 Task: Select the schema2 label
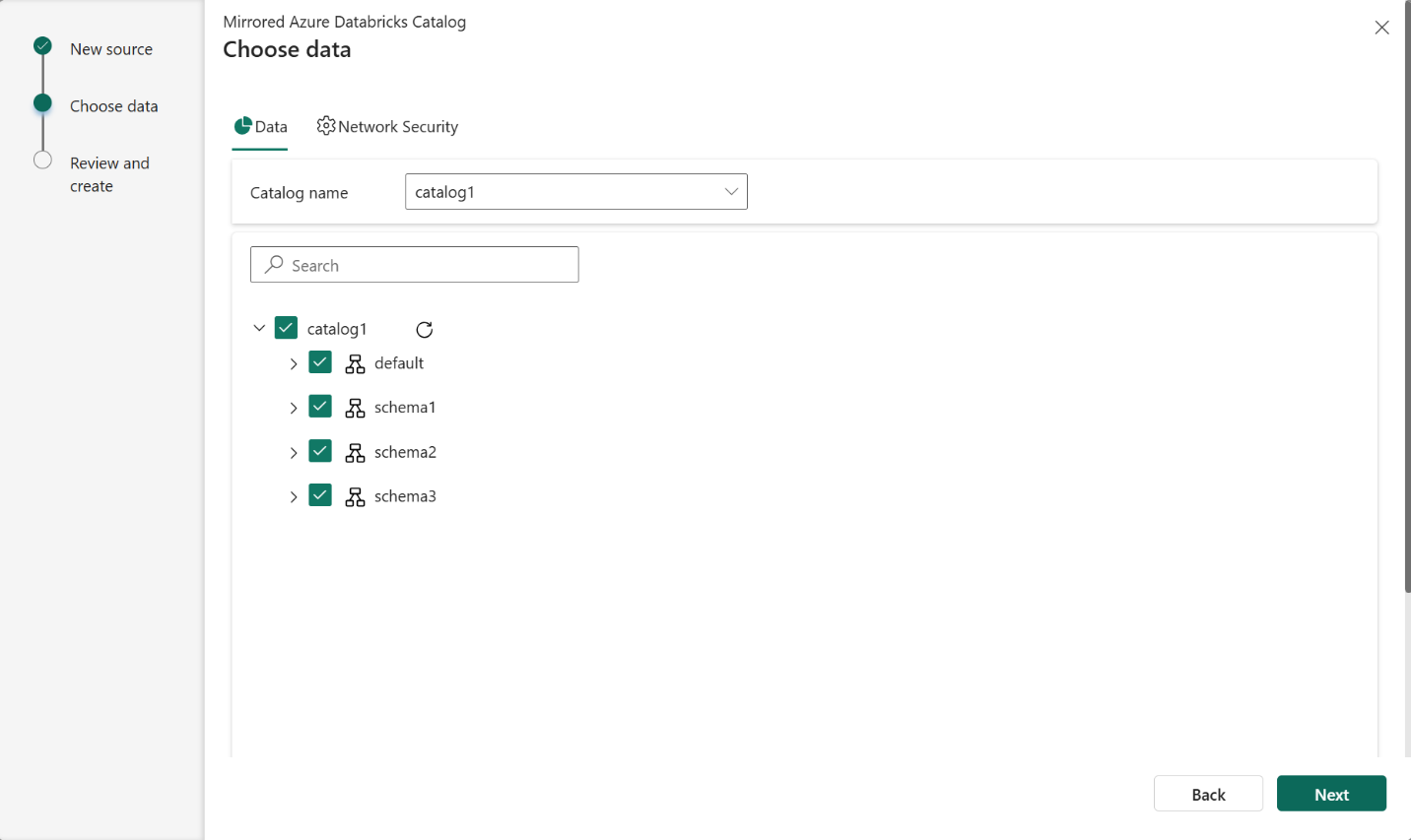pyautogui.click(x=405, y=452)
